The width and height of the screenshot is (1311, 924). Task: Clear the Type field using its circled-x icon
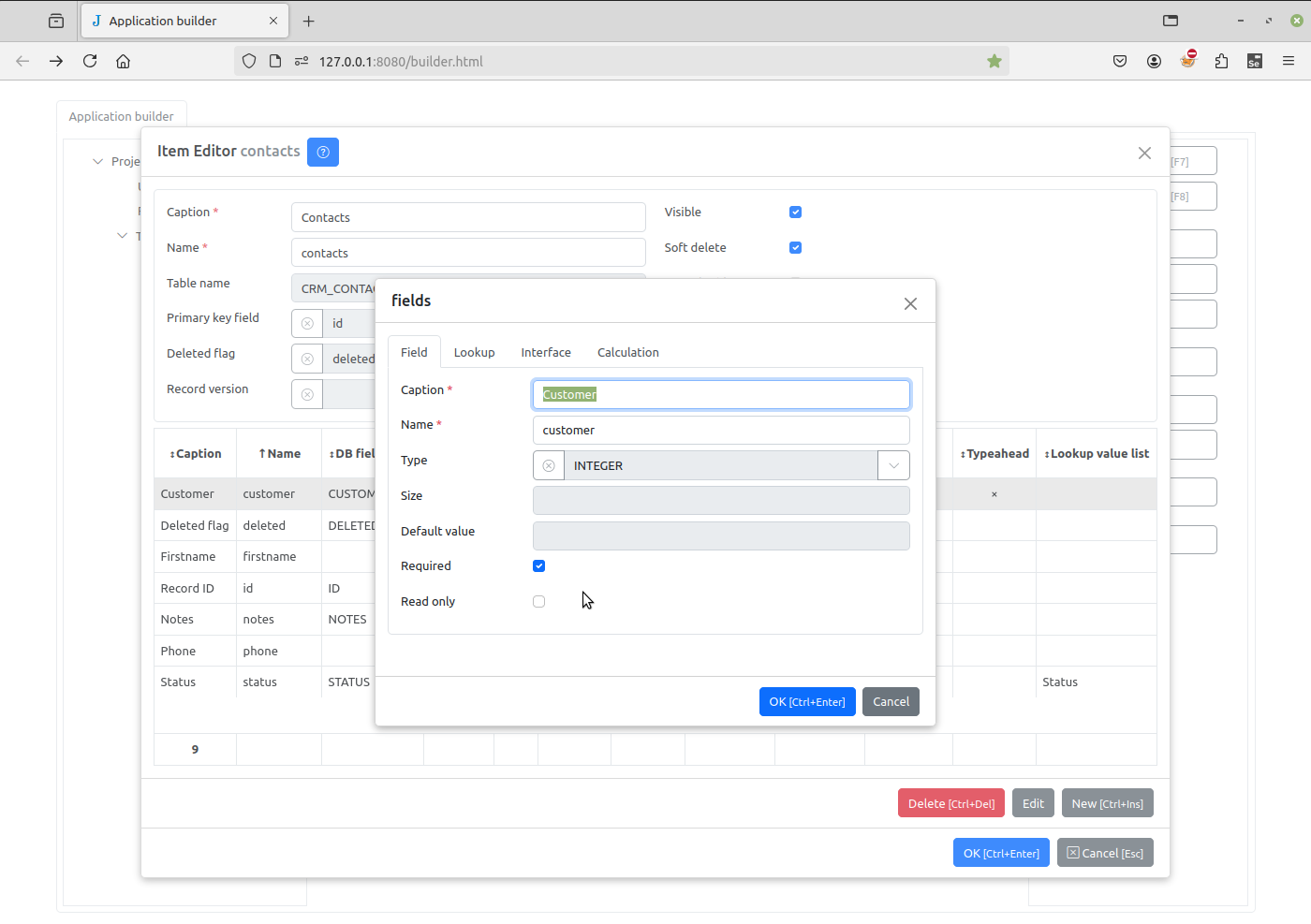pyautogui.click(x=549, y=465)
